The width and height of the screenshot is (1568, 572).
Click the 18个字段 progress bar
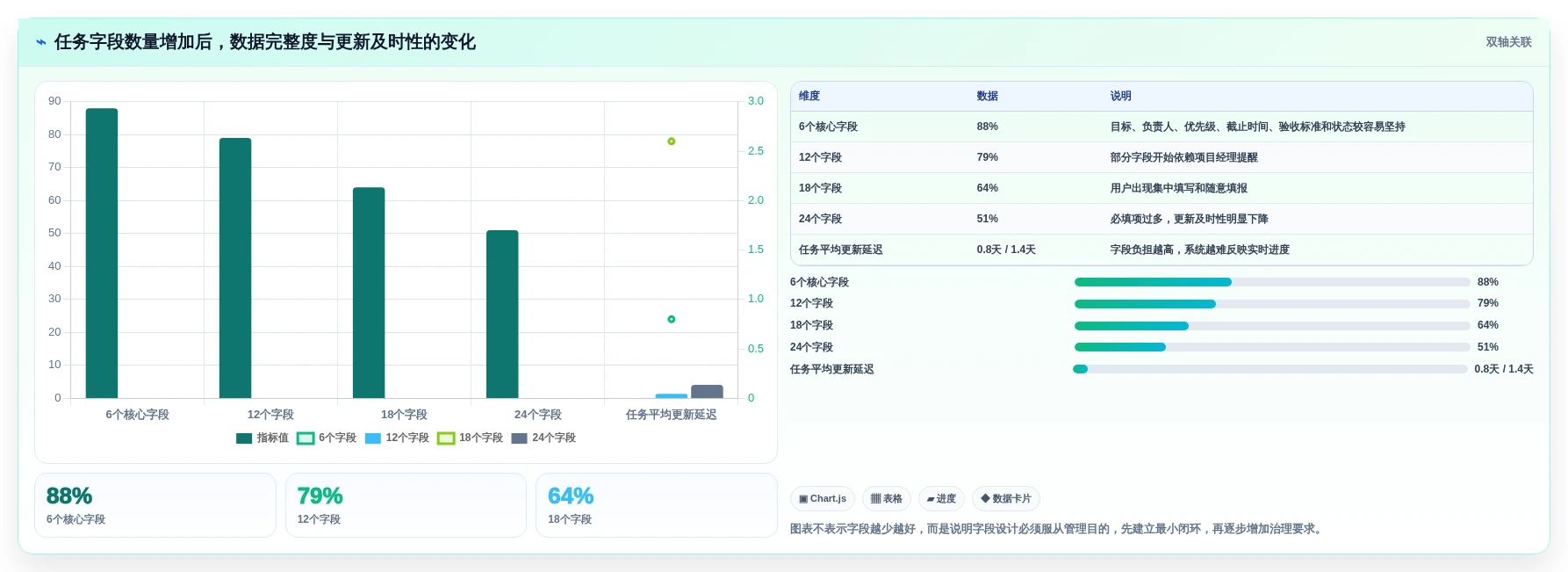tap(1272, 326)
